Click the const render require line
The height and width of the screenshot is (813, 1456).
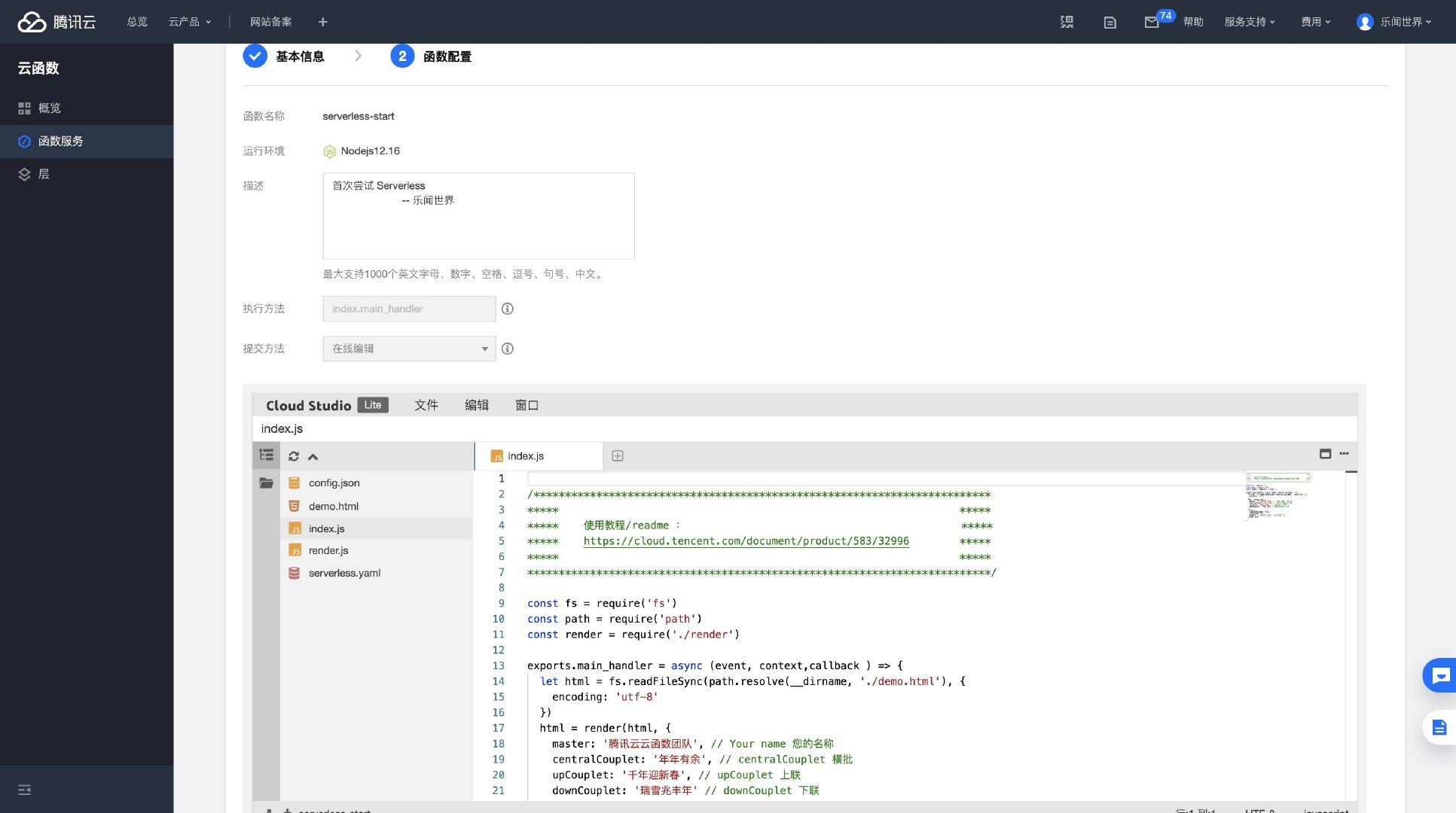point(633,635)
